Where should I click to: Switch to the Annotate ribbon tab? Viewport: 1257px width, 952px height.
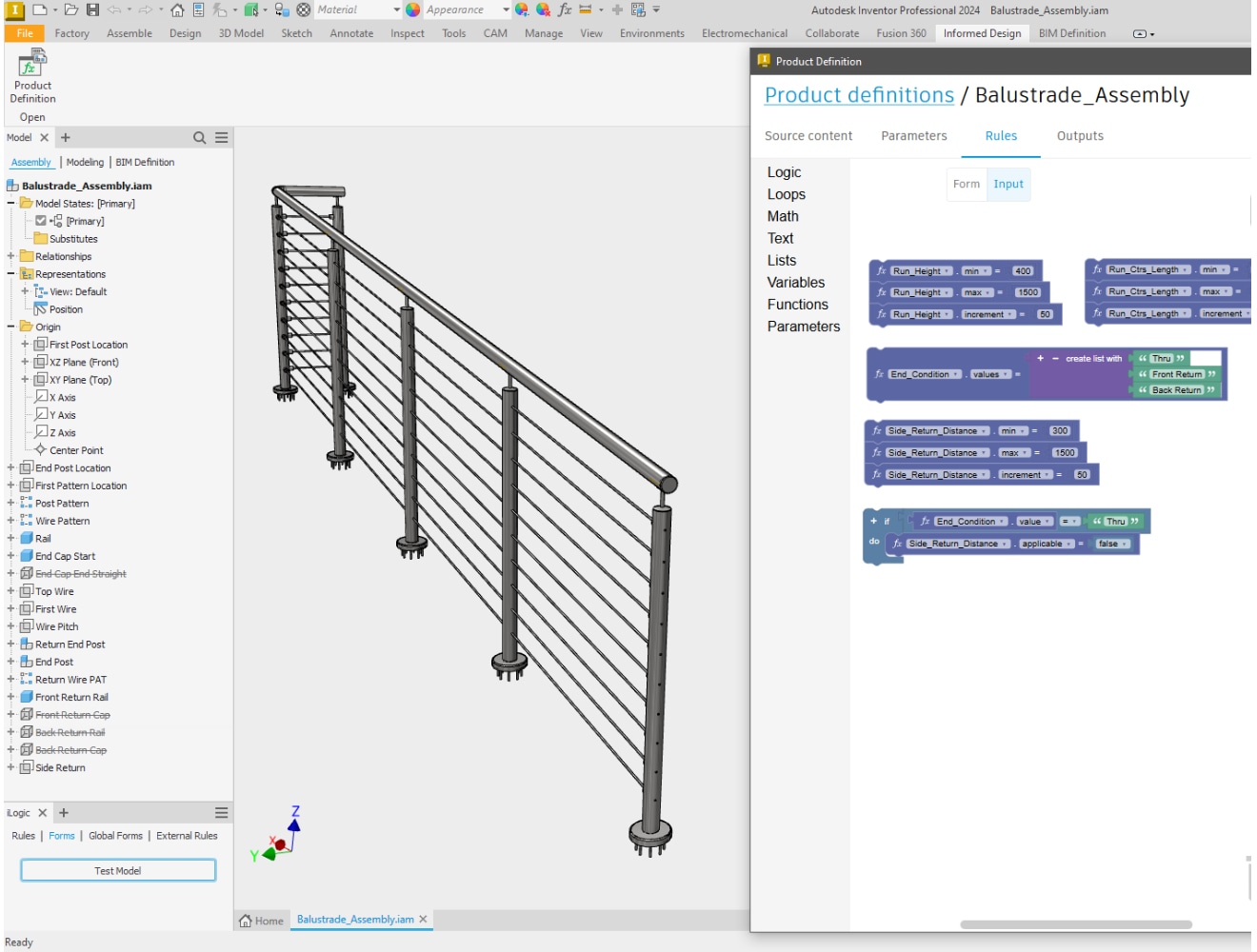coord(351,32)
